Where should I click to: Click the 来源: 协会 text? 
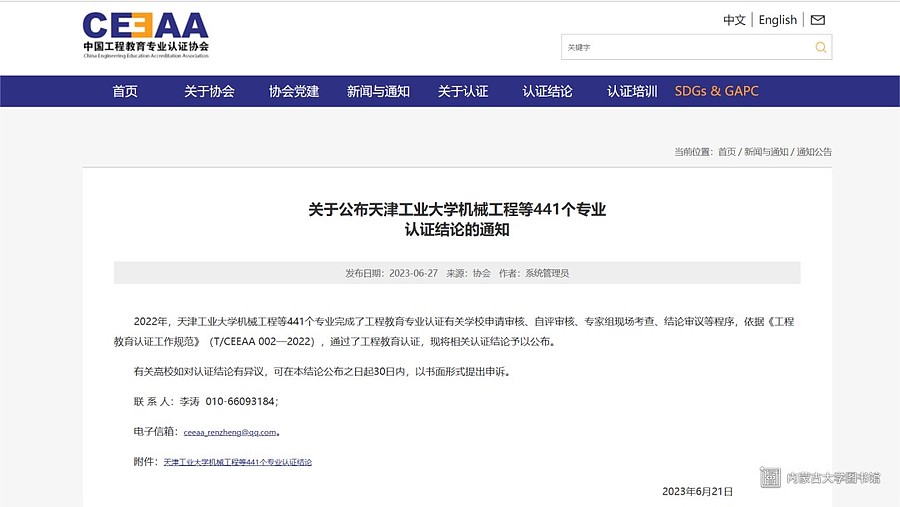[x=468, y=273]
